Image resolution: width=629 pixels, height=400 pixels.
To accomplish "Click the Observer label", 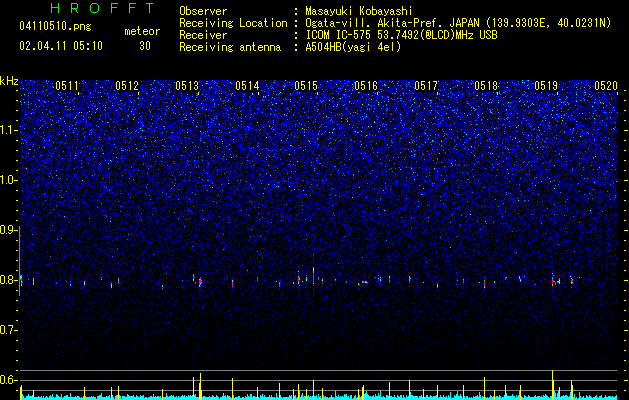I will (x=203, y=11).
